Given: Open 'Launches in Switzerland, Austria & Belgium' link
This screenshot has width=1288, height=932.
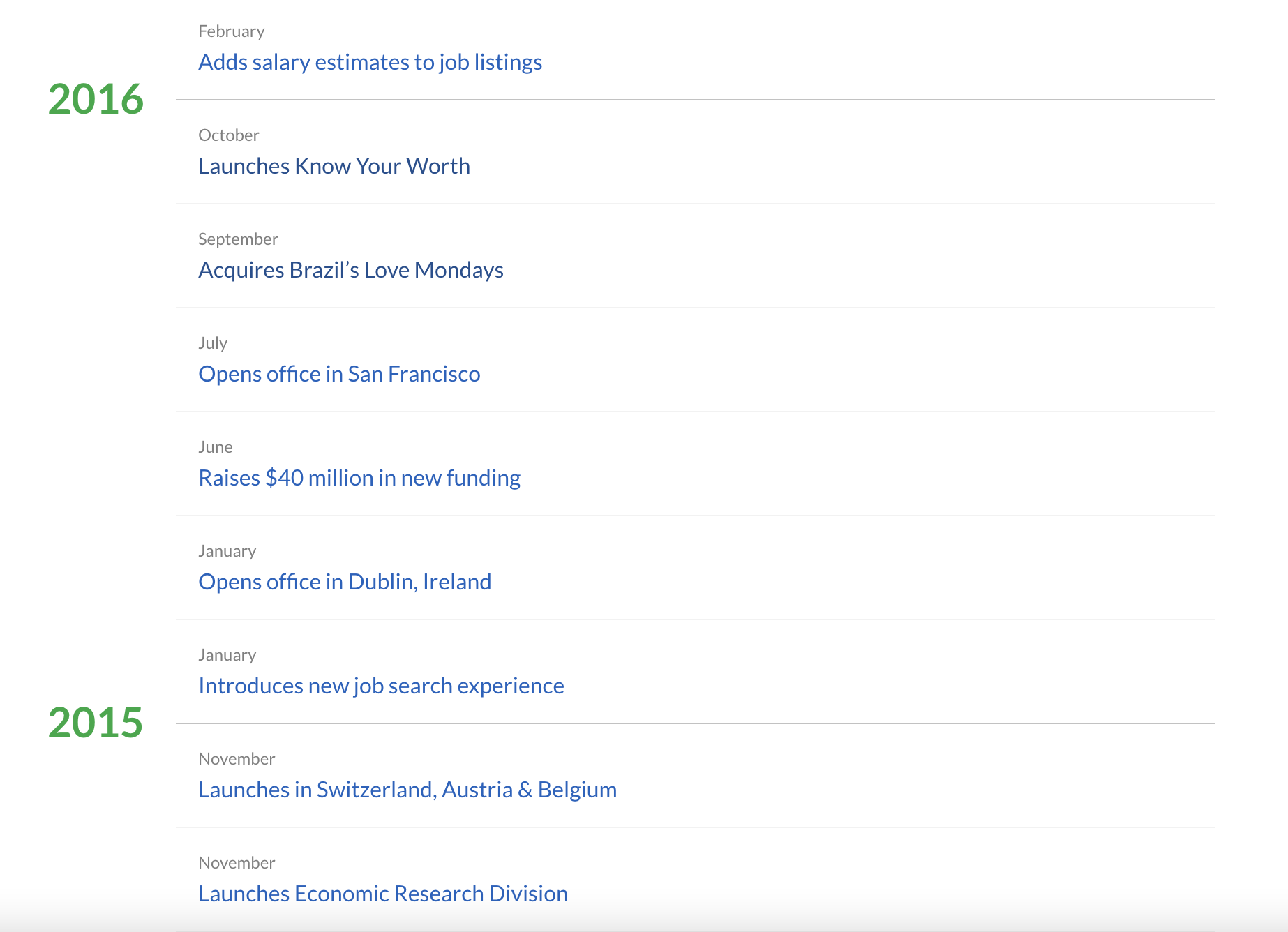Looking at the screenshot, I should pos(407,790).
